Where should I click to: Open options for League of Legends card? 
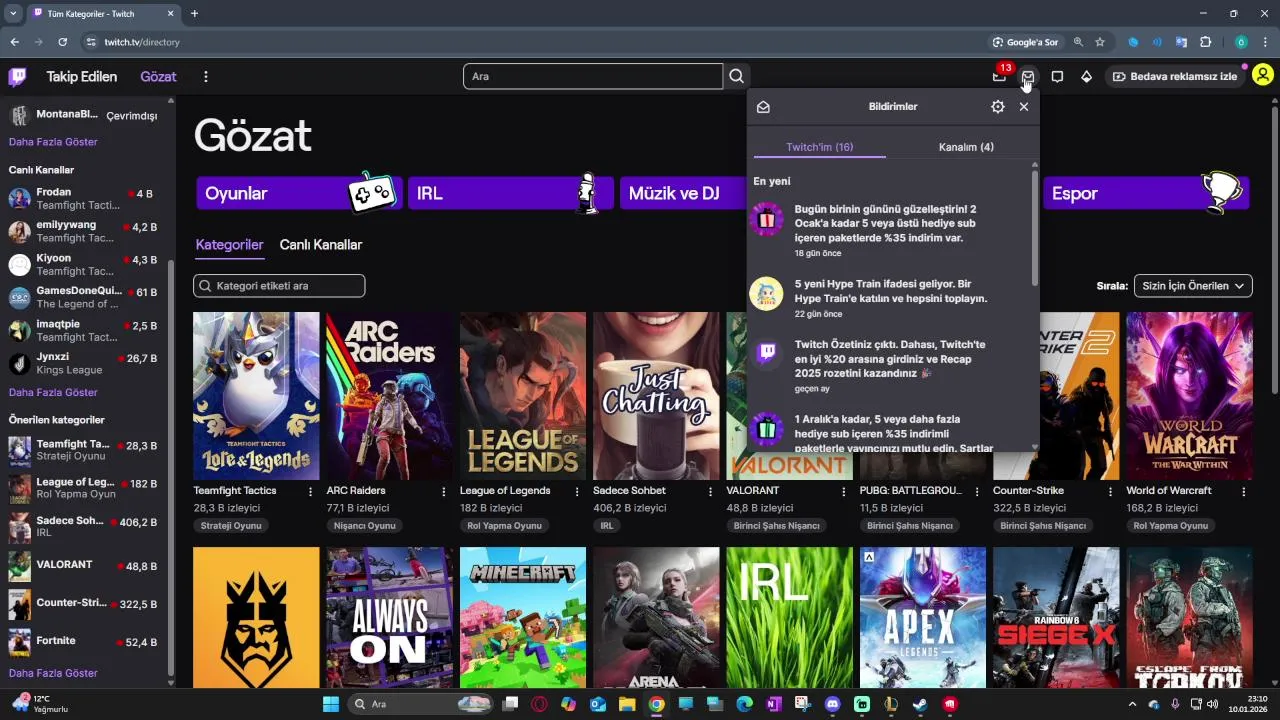[577, 491]
